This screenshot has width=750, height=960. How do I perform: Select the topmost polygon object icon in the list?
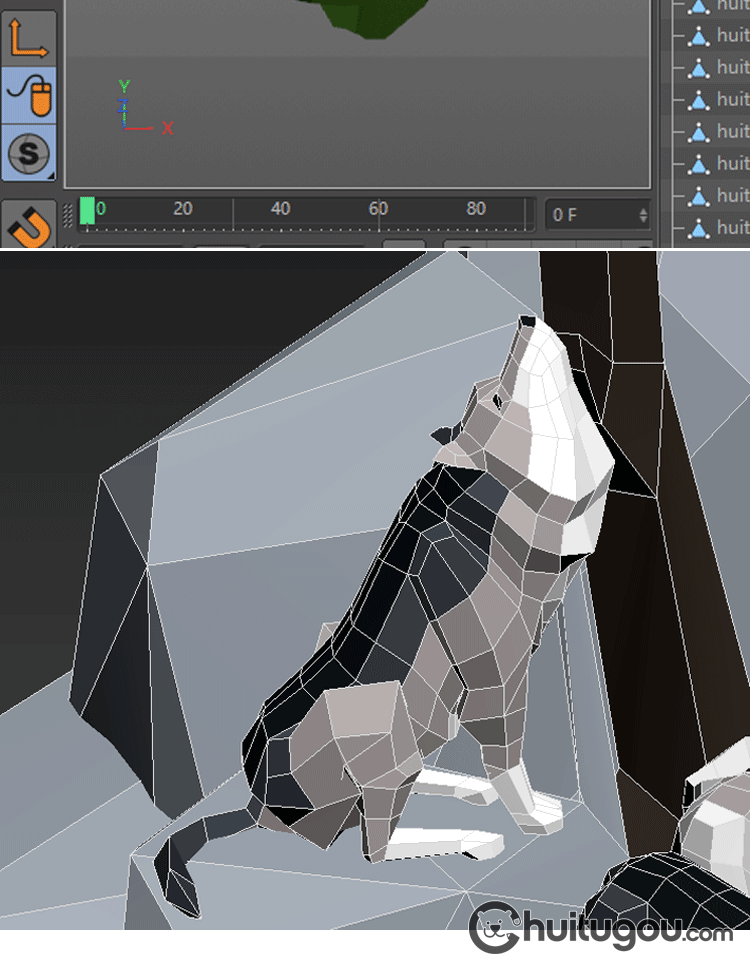click(698, 6)
